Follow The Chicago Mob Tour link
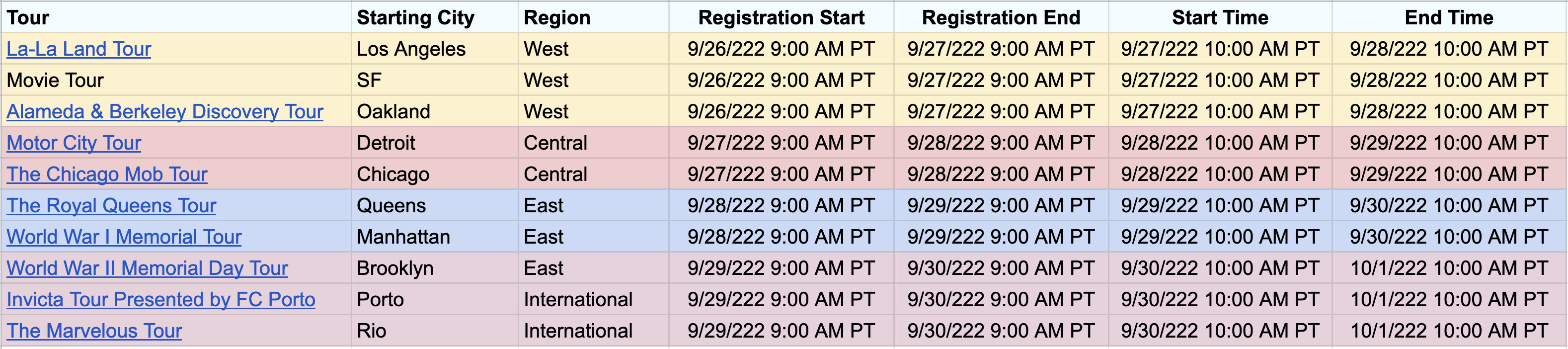Screen dimensions: 1568x349 click(106, 174)
